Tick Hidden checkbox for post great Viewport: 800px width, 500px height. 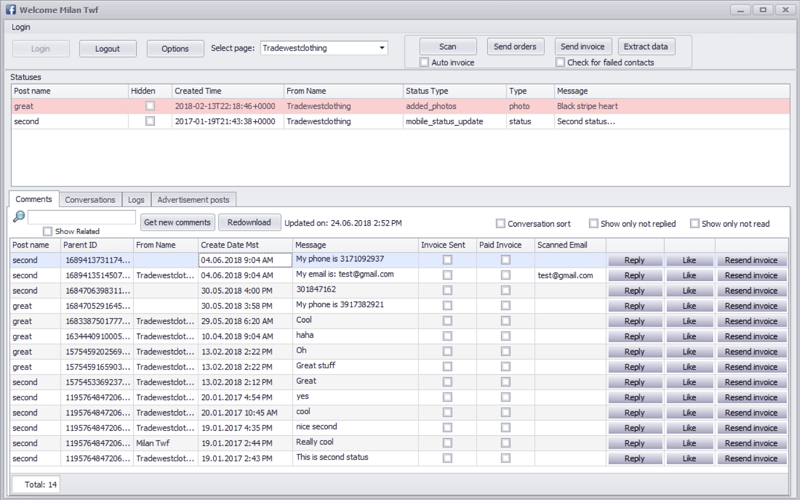tap(150, 106)
